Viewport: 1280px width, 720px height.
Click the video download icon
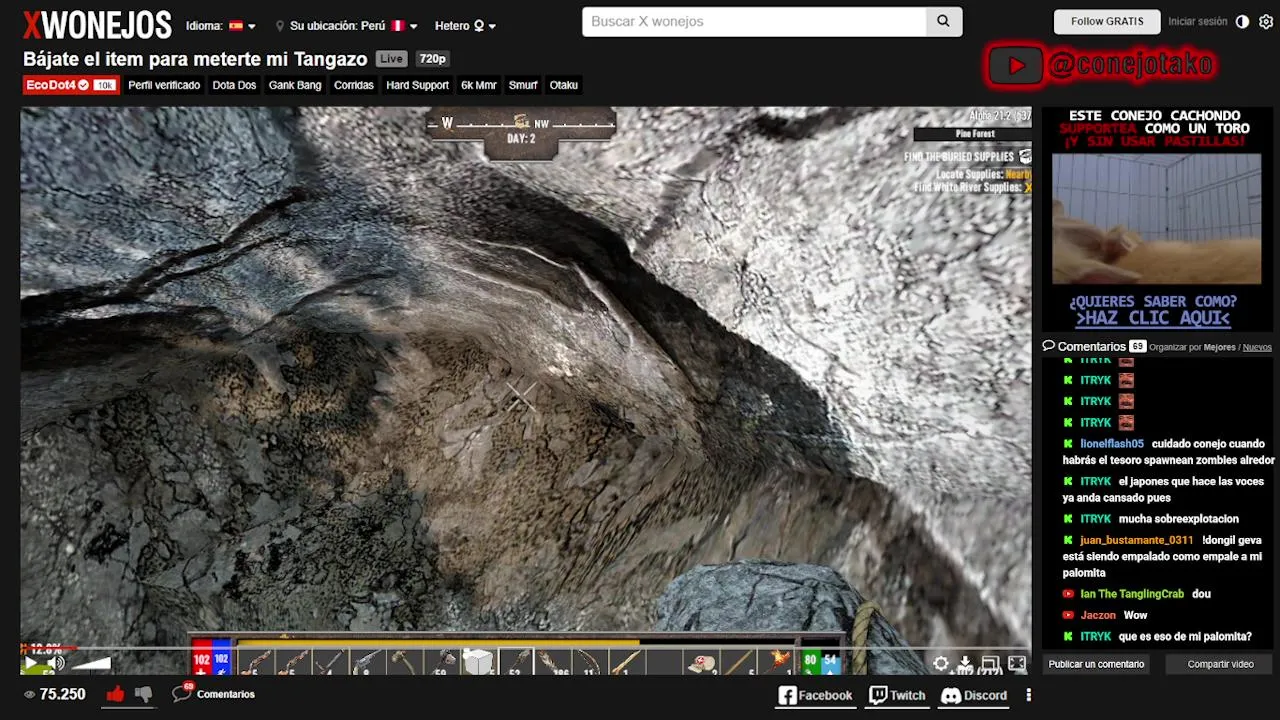pyautogui.click(x=965, y=663)
